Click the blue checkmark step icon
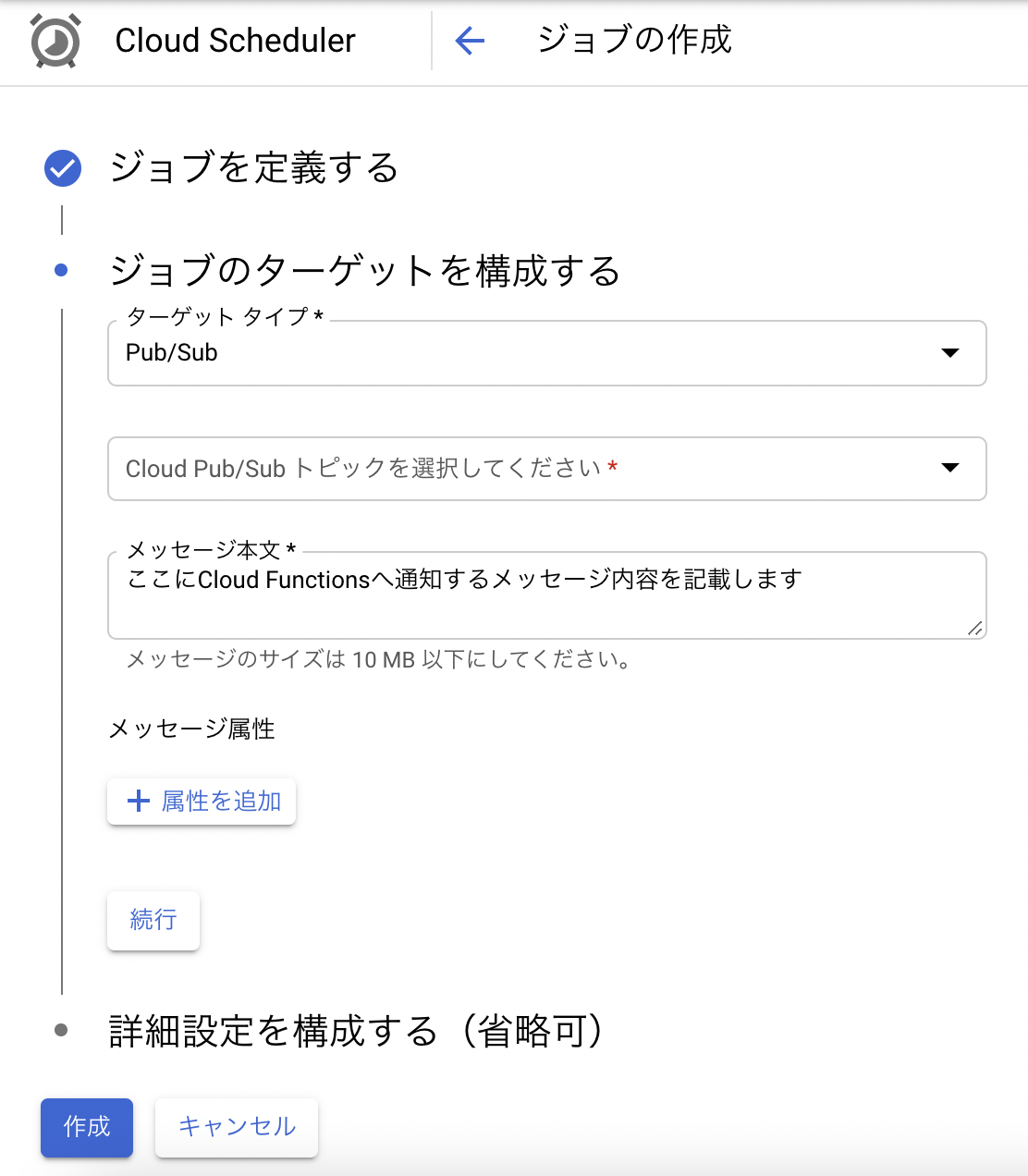1028x1176 pixels. 63,168
